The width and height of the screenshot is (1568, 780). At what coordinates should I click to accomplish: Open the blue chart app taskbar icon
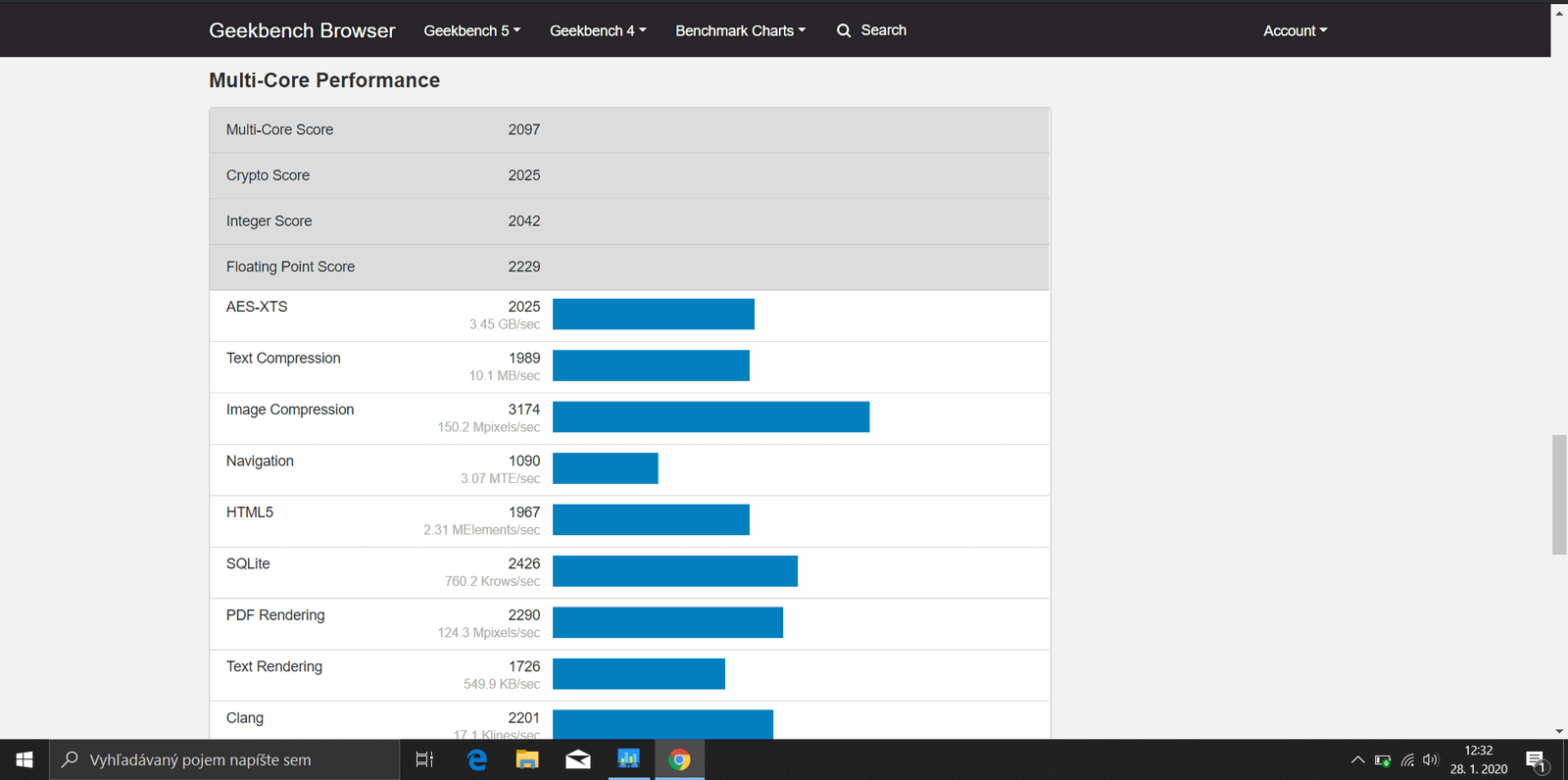point(628,759)
